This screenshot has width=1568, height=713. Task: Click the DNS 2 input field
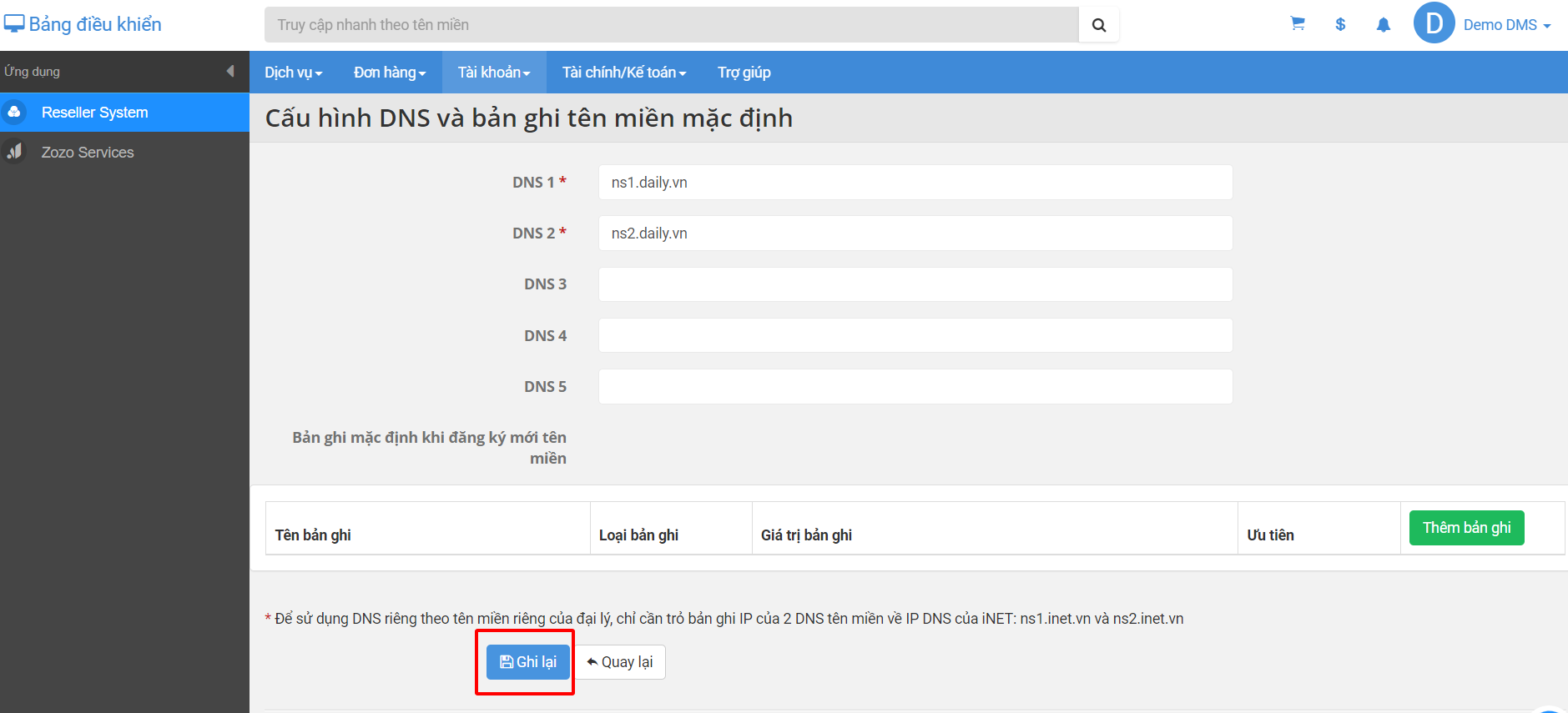(x=915, y=233)
